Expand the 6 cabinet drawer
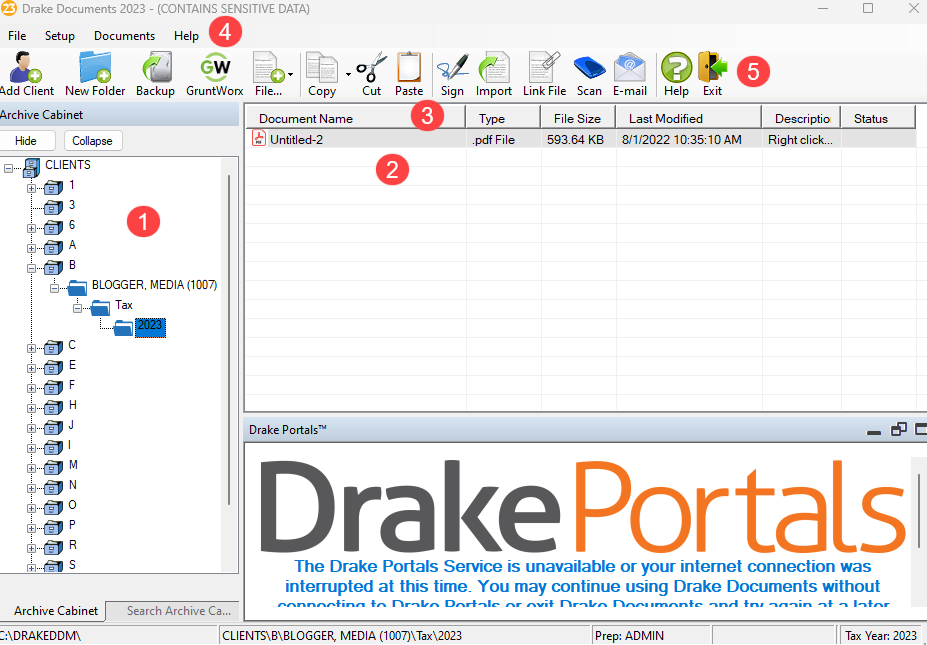 31,228
